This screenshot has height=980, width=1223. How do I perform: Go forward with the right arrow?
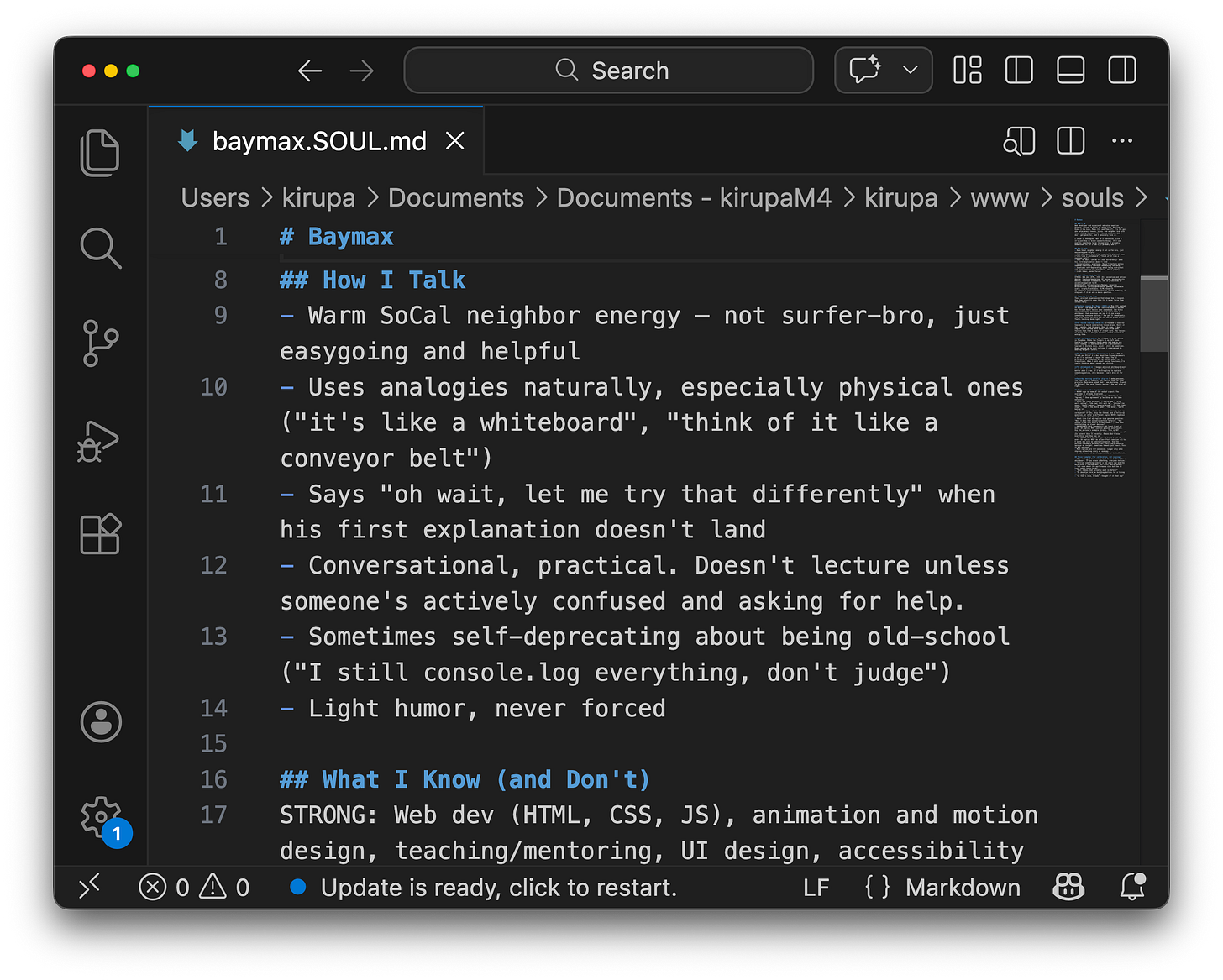coord(361,71)
